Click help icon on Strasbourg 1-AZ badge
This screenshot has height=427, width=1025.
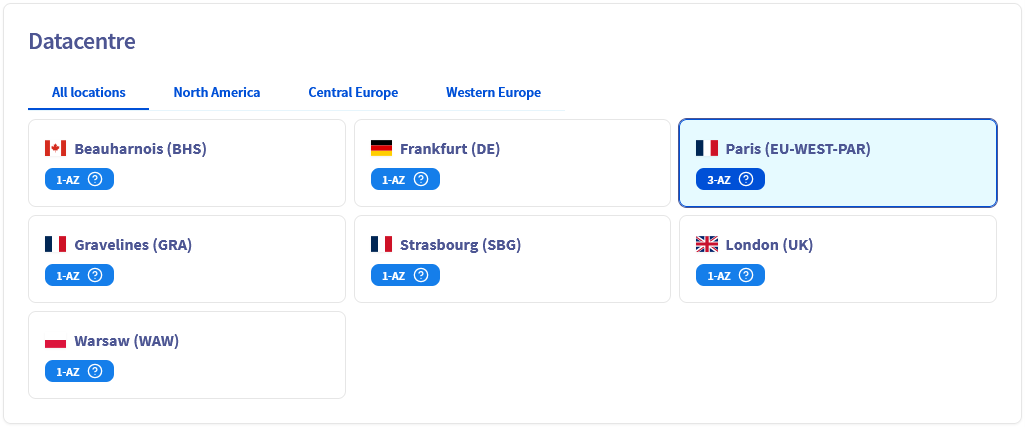421,276
